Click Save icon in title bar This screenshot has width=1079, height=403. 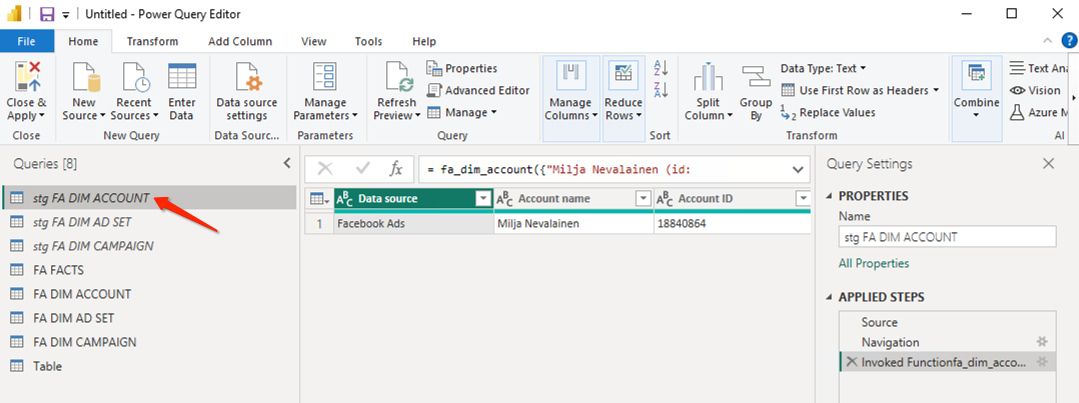[47, 14]
